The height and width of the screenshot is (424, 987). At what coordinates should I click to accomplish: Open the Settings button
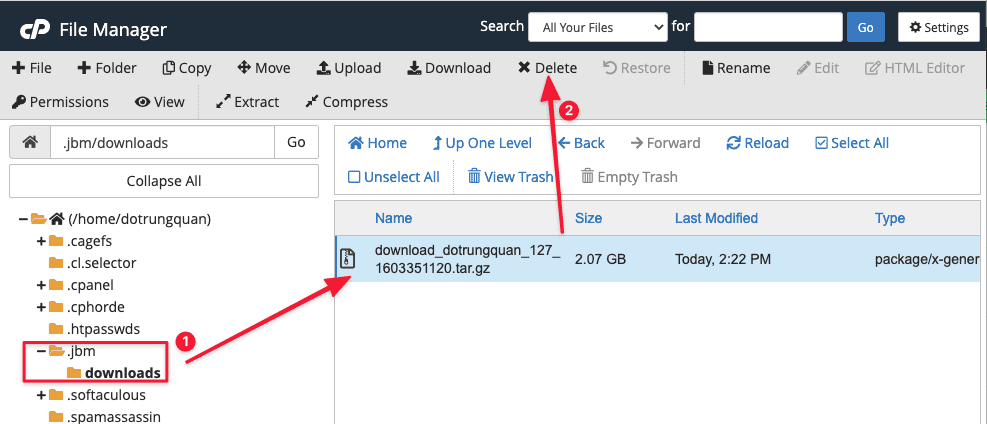coord(937,27)
